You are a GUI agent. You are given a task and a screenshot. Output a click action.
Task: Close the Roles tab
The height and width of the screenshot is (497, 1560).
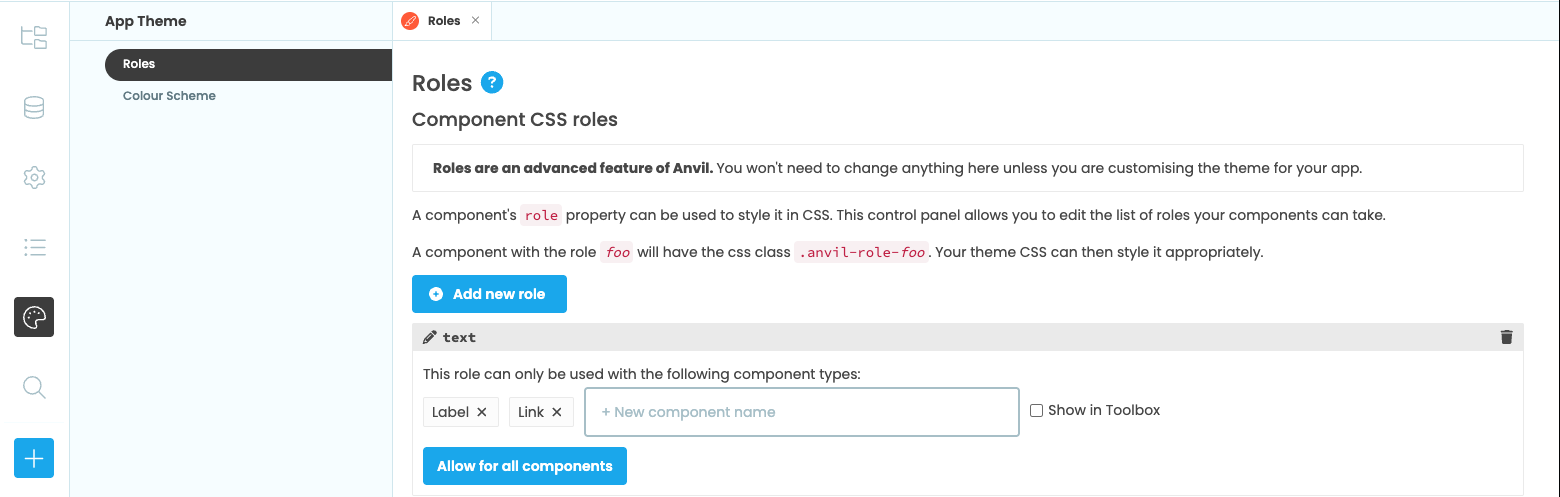pos(475,20)
